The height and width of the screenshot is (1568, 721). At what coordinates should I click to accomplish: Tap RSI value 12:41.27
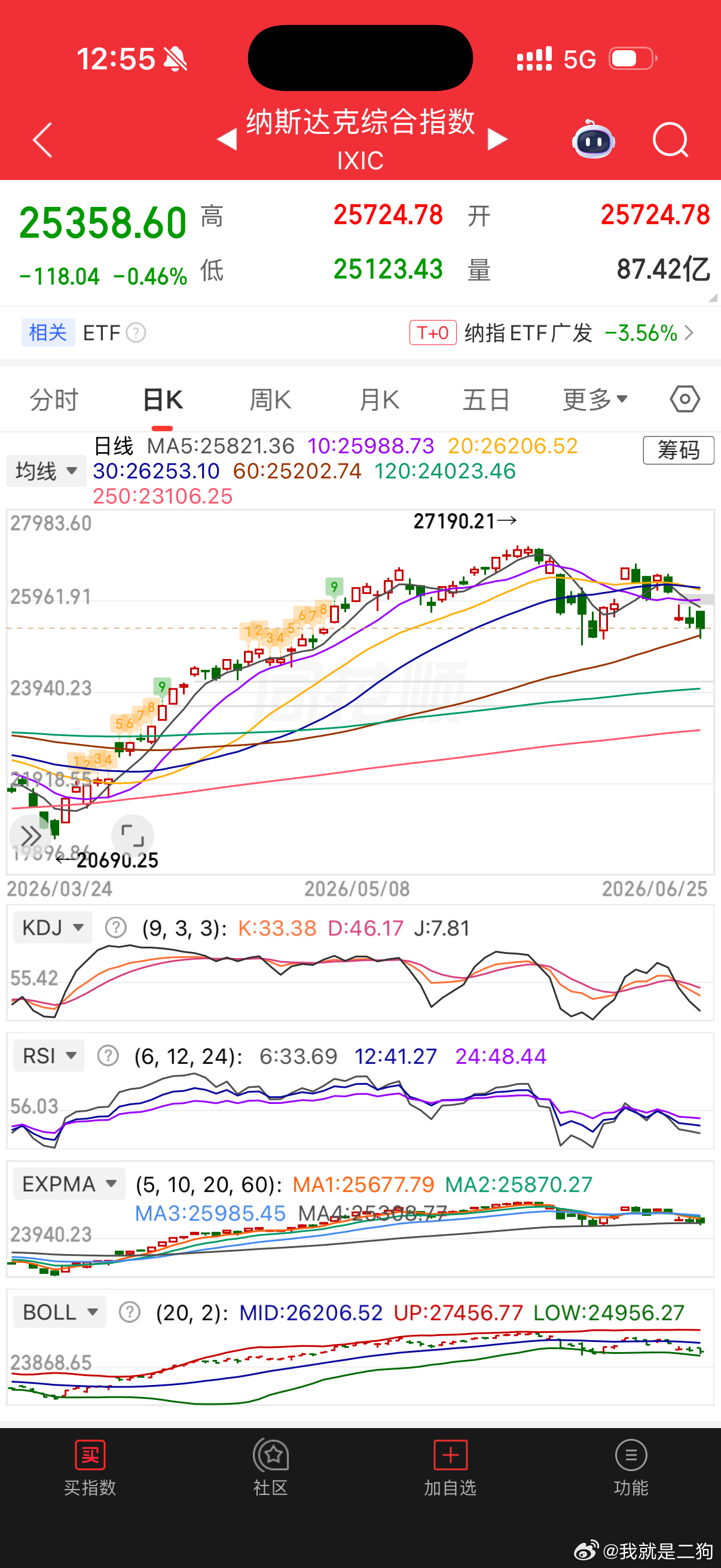point(396,1055)
